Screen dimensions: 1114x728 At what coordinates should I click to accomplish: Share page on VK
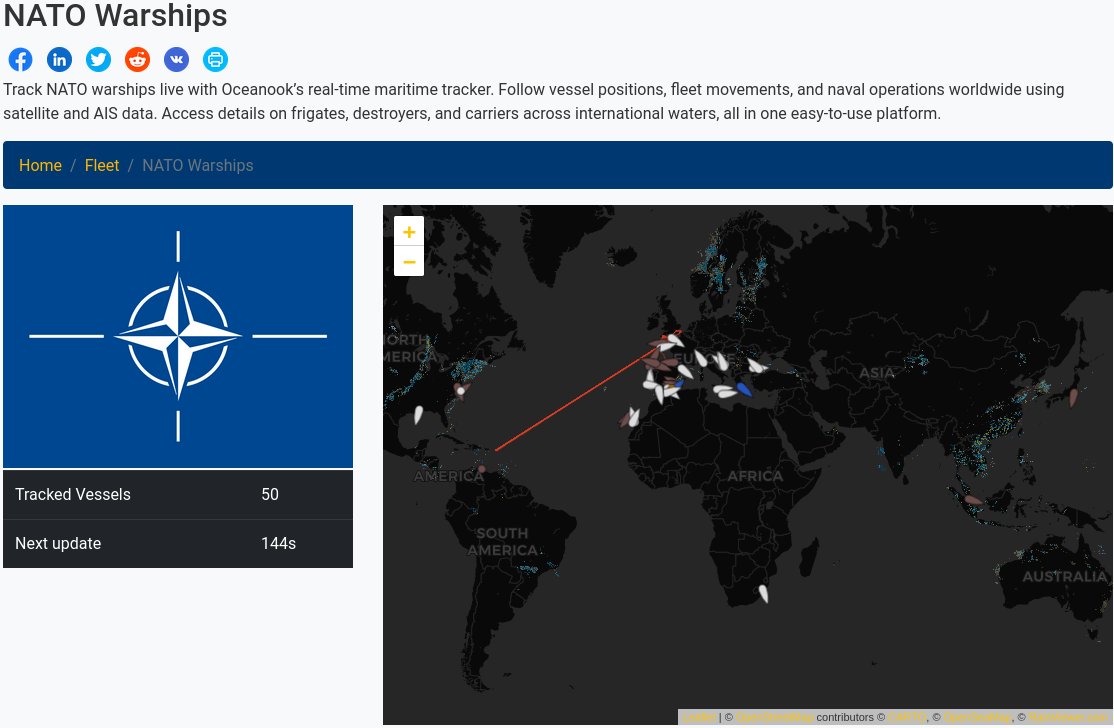coord(177,60)
